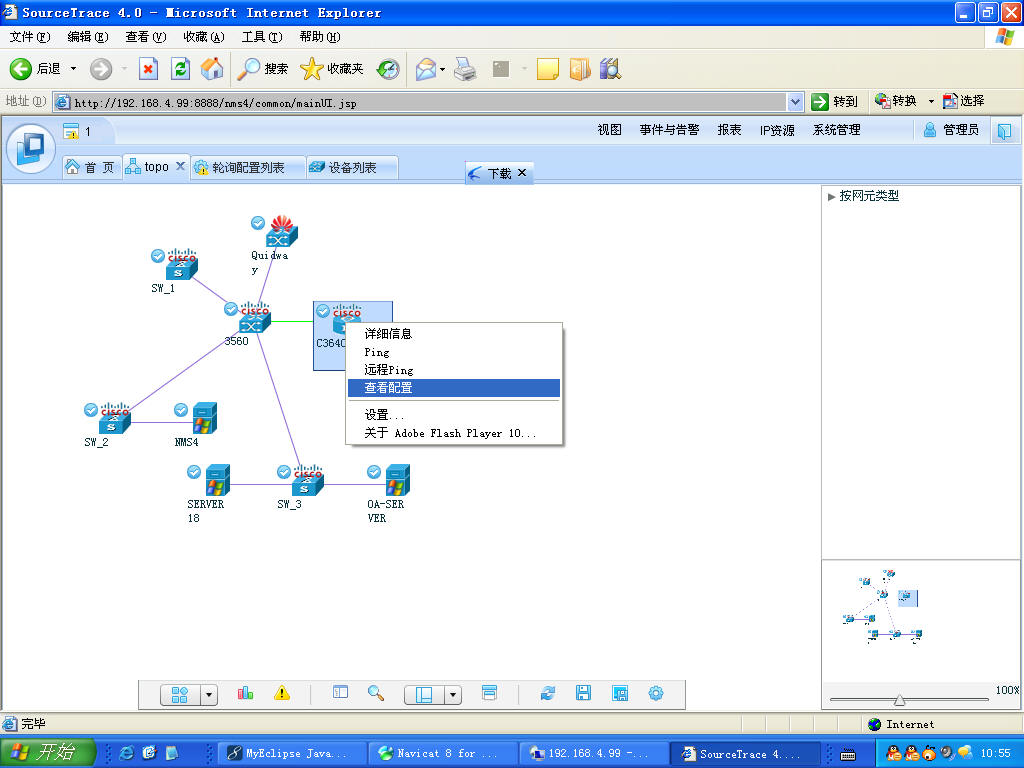1024x768 pixels.
Task: Toggle status check badge on Quidway
Action: [x=258, y=223]
